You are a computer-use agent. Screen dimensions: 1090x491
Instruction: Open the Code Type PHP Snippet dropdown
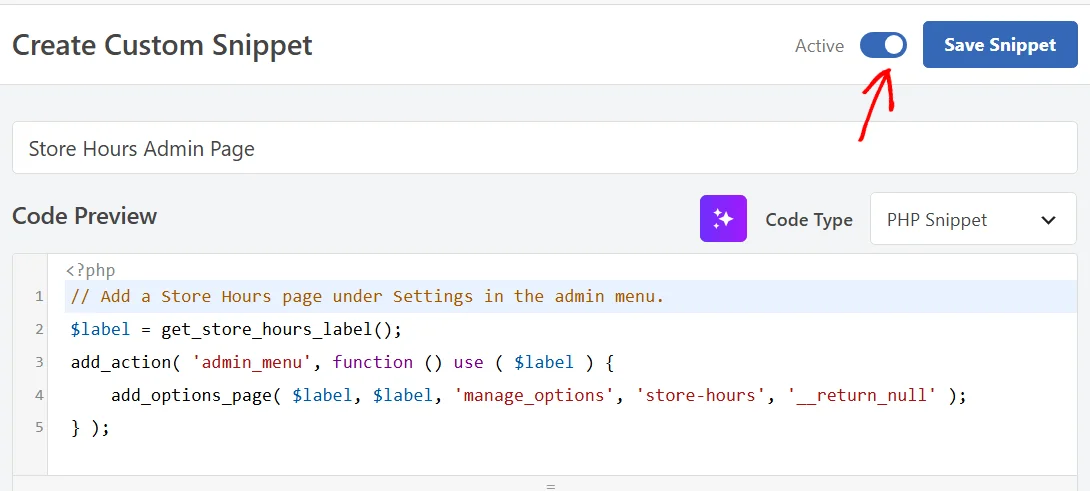tap(973, 219)
